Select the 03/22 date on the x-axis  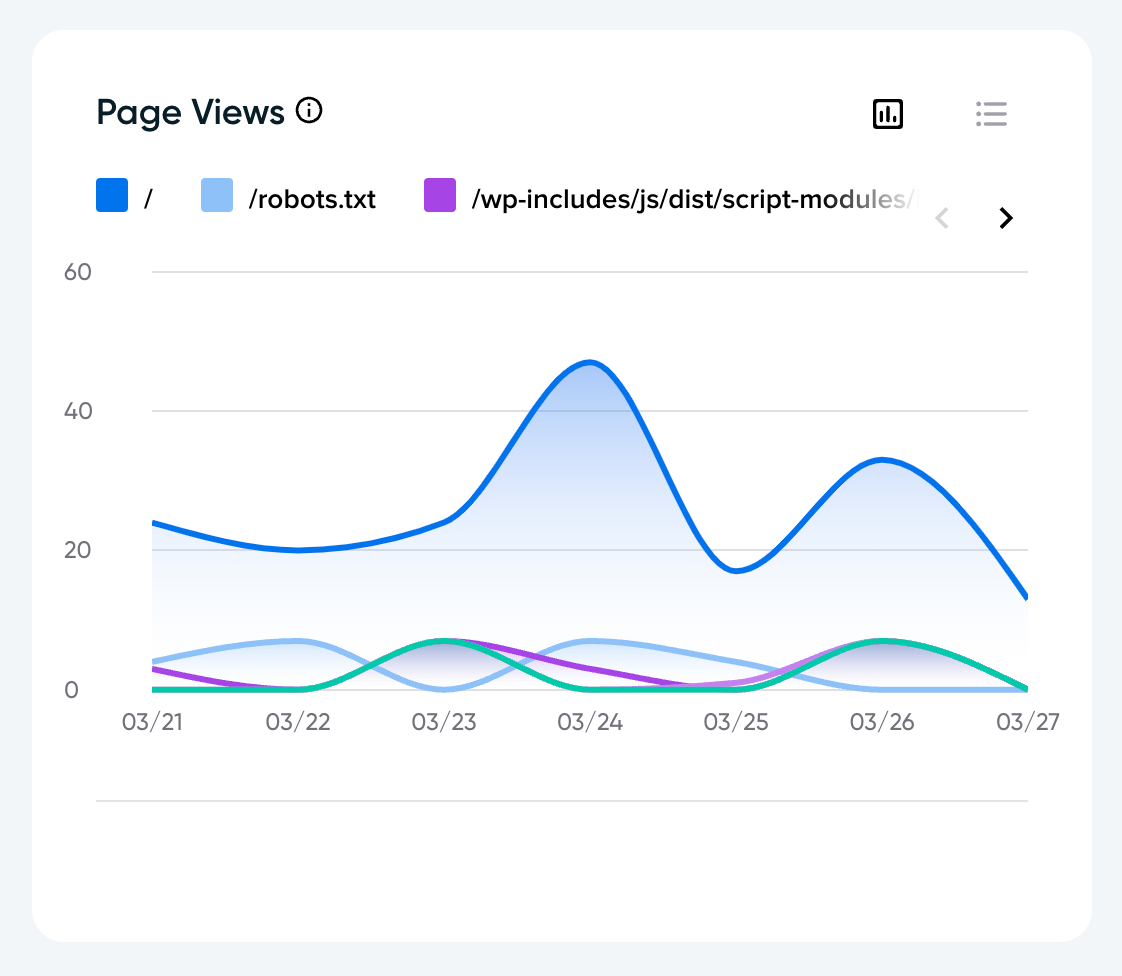click(x=298, y=722)
